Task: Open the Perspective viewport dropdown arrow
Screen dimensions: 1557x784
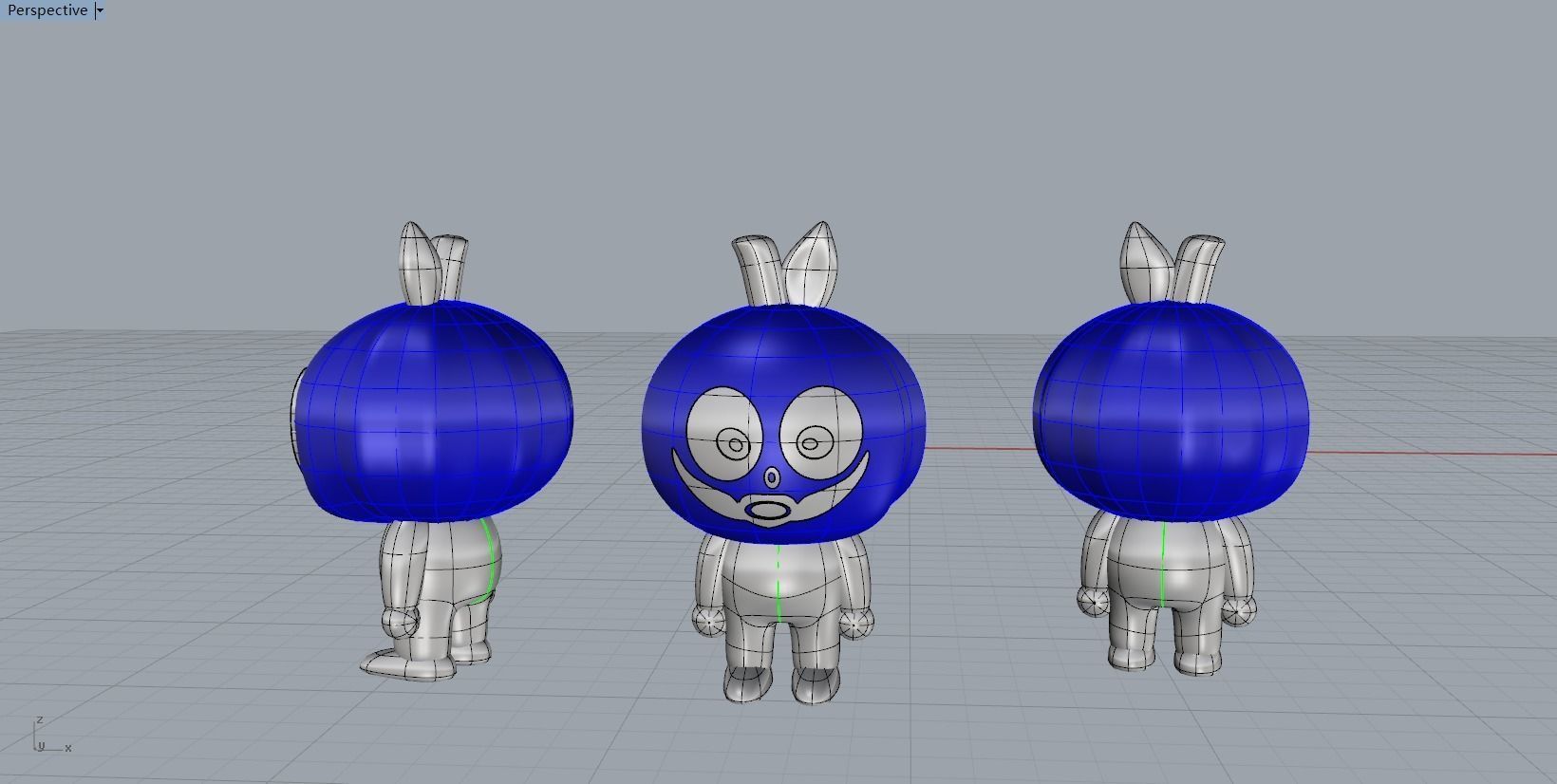Action: 101,10
